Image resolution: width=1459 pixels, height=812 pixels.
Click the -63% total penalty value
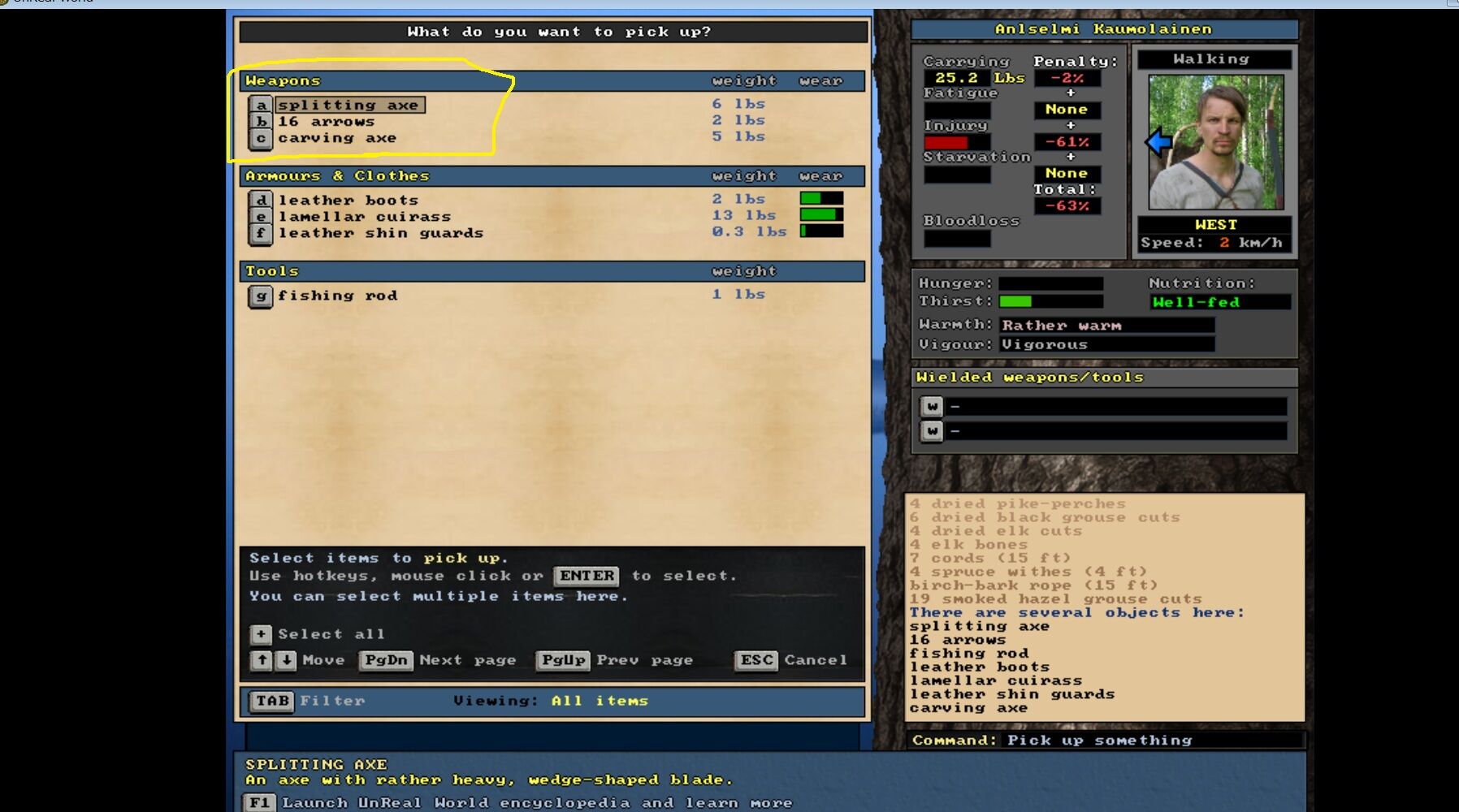tap(1067, 205)
